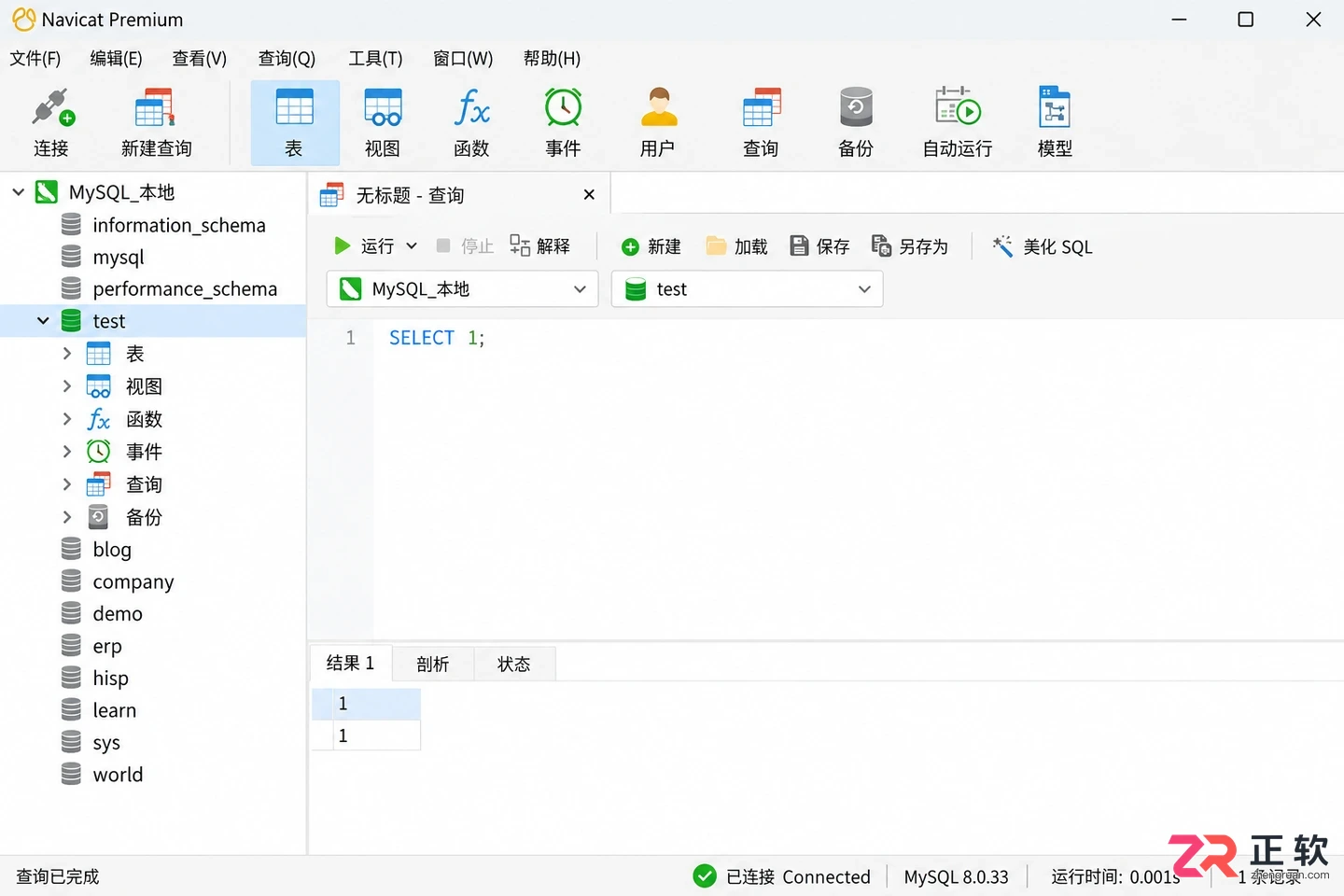The image size is (1344, 896).
Task: Open the test database combo box
Action: tap(747, 289)
